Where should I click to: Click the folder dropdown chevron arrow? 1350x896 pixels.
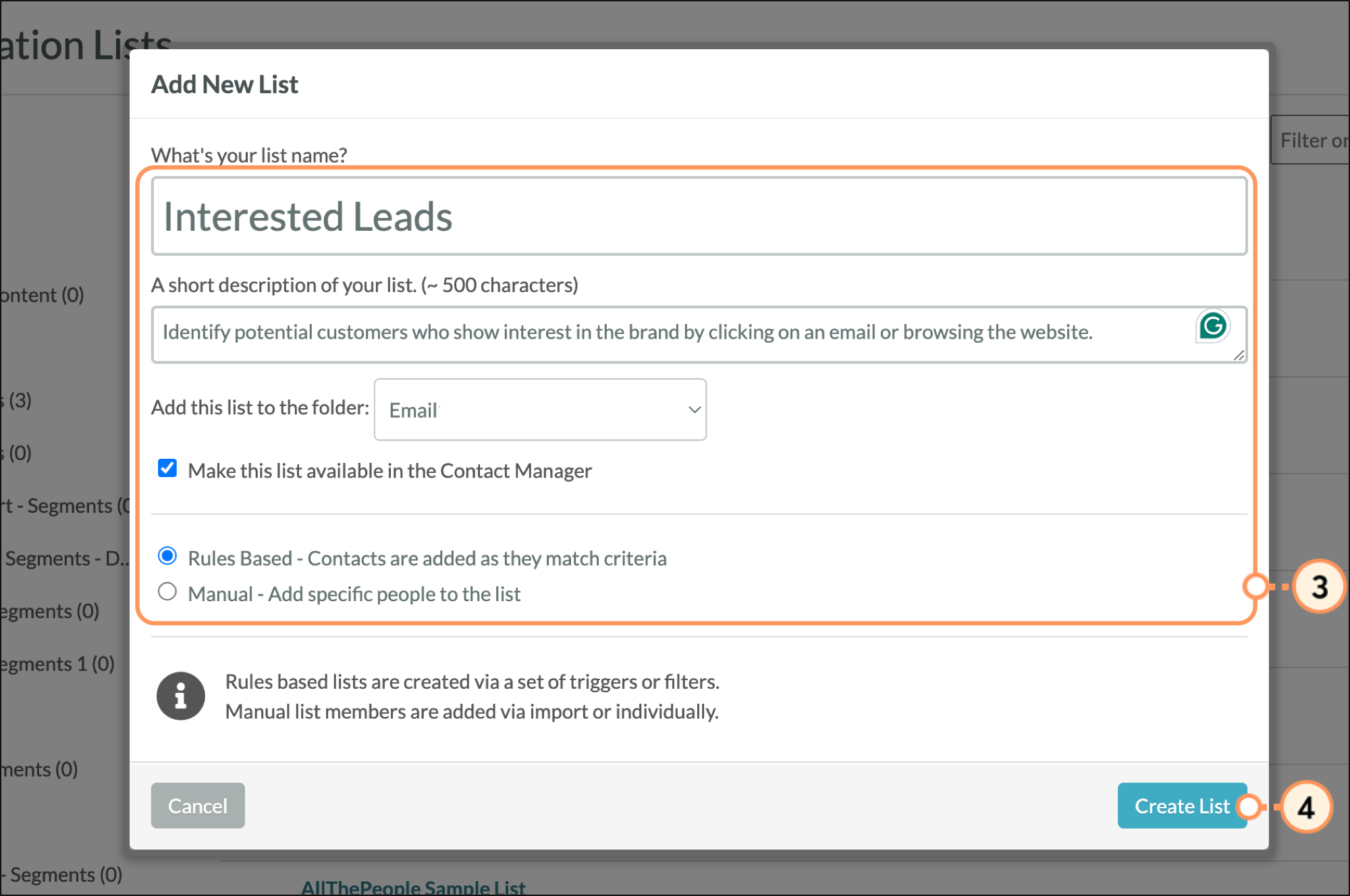[694, 410]
